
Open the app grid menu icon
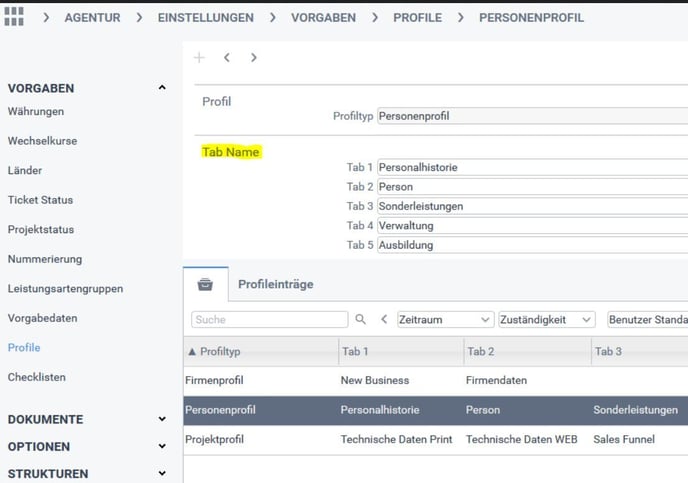tap(14, 17)
